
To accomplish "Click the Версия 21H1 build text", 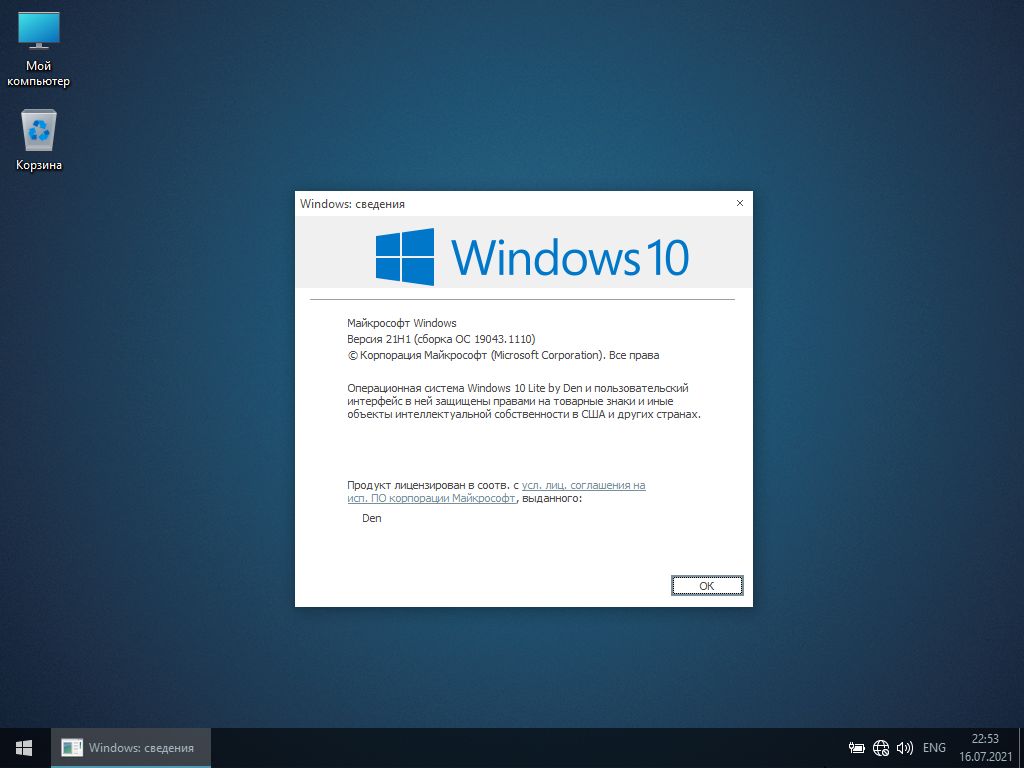I will [x=441, y=339].
